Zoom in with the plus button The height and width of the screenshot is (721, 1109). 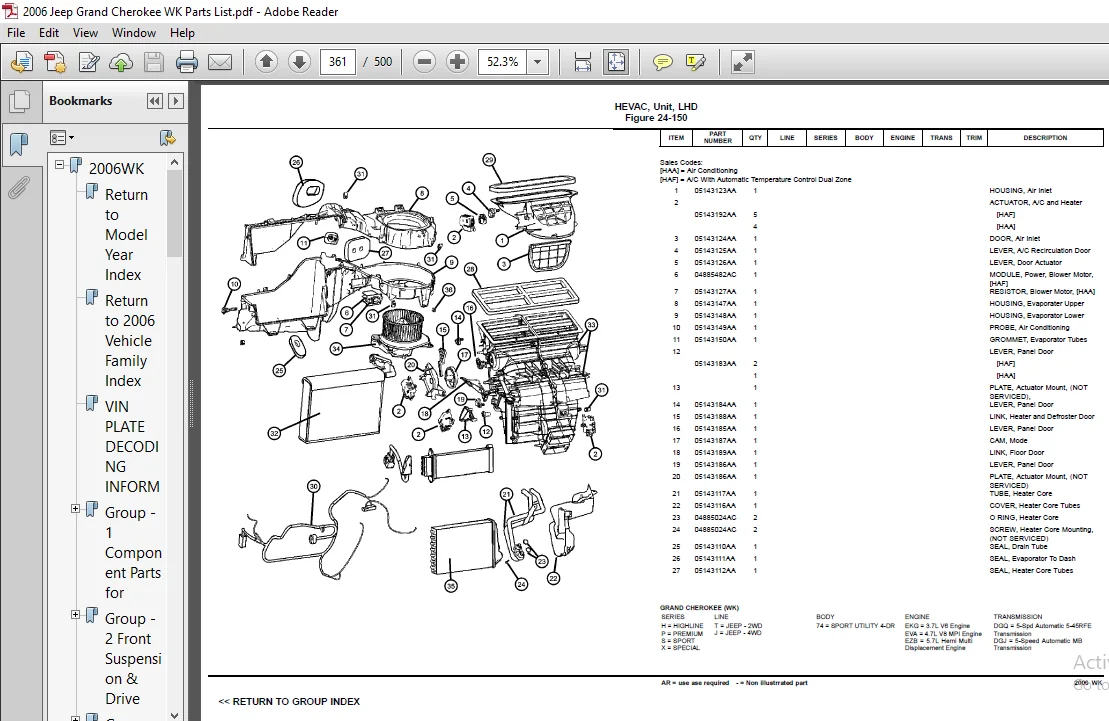point(458,62)
